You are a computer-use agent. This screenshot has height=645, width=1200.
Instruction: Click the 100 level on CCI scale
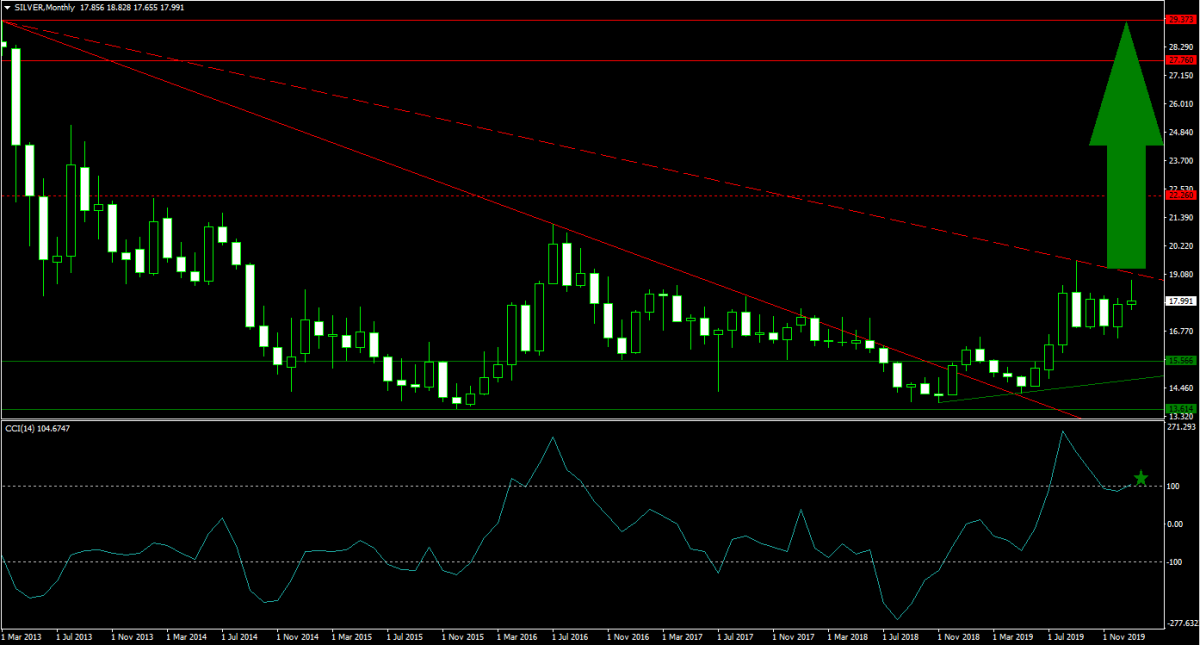[1174, 486]
